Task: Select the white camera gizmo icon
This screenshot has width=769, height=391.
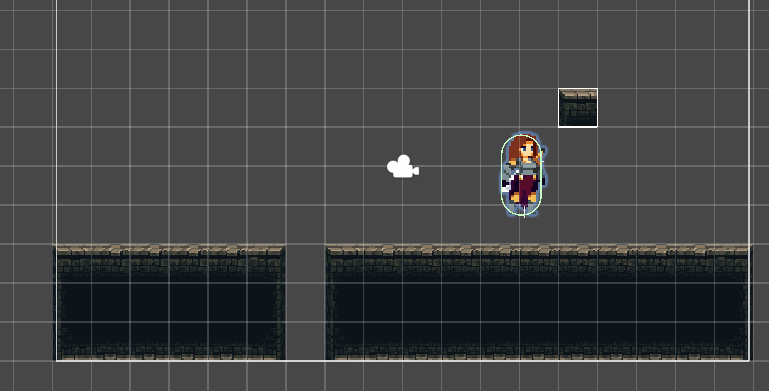Action: tap(403, 167)
